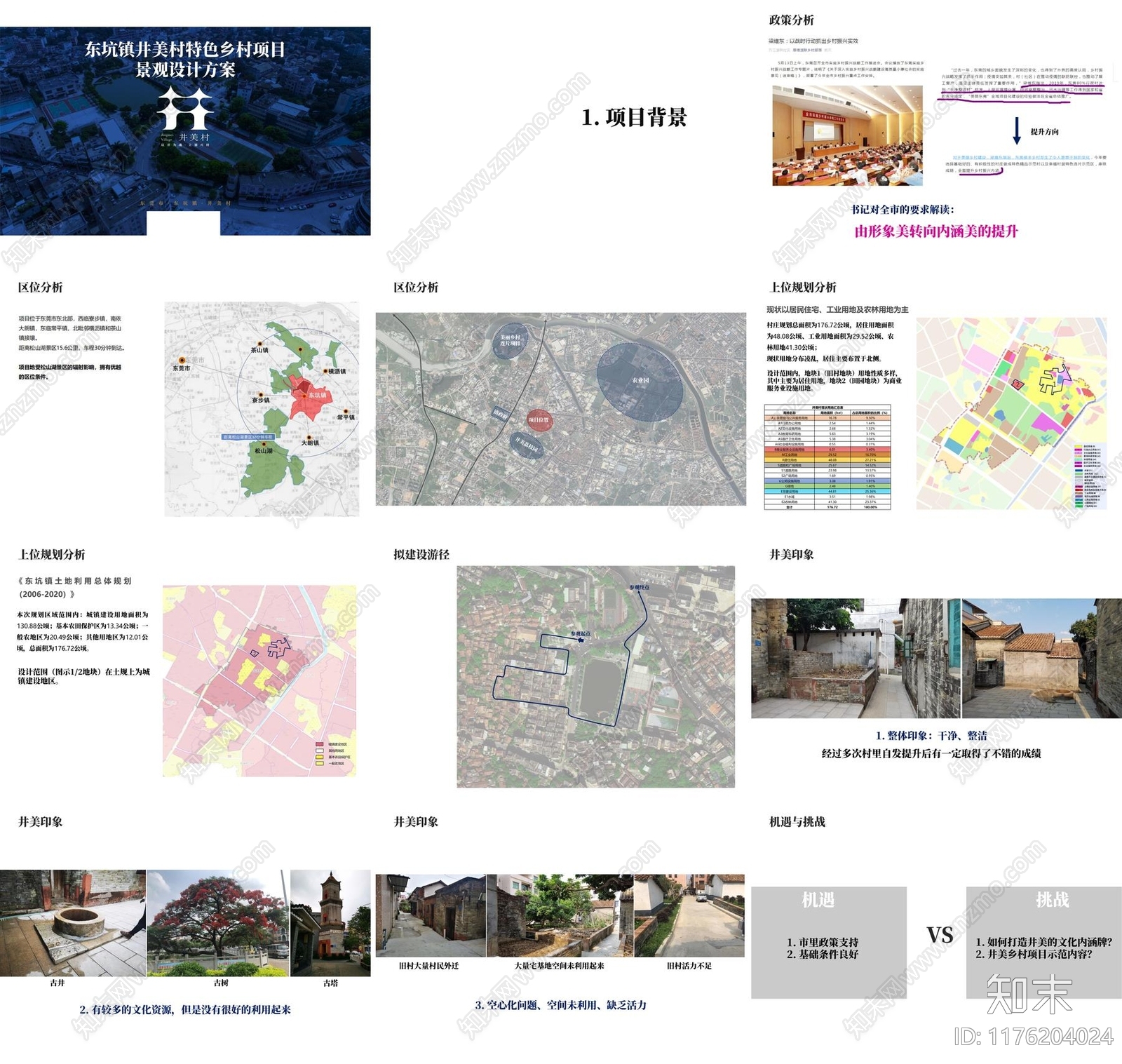Click the 参观终点 label on the trail map
Screen dimensions: 1122x1064
tap(639, 587)
